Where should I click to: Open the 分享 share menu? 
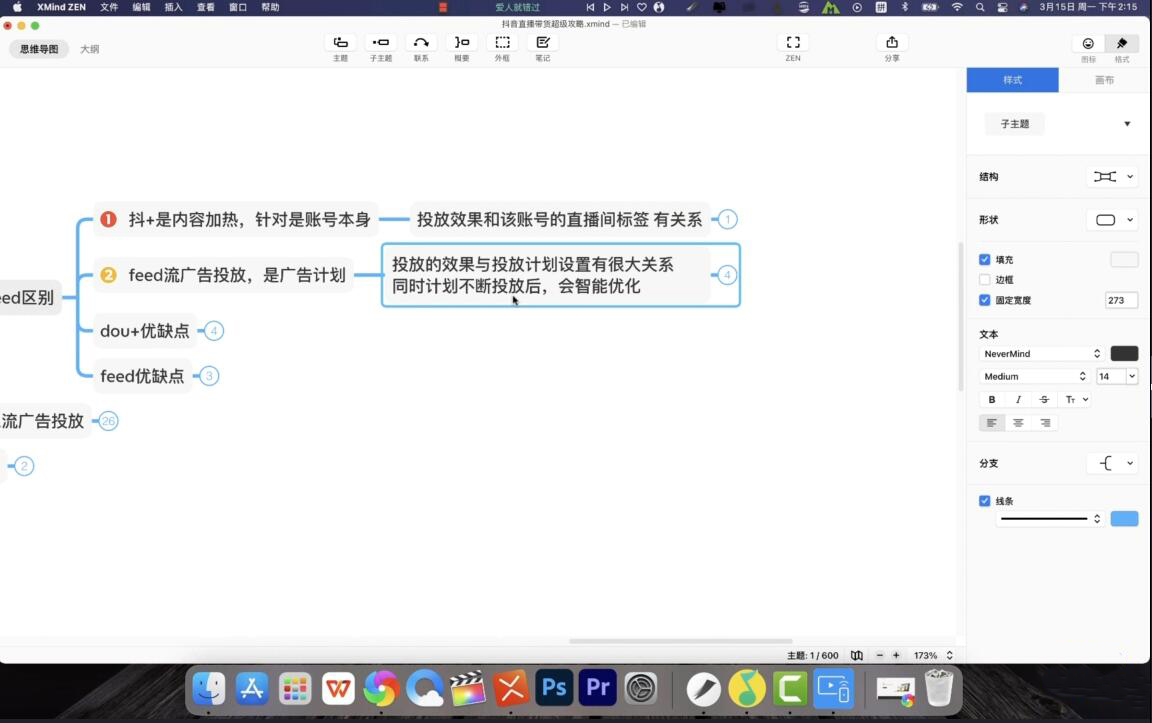pos(891,43)
